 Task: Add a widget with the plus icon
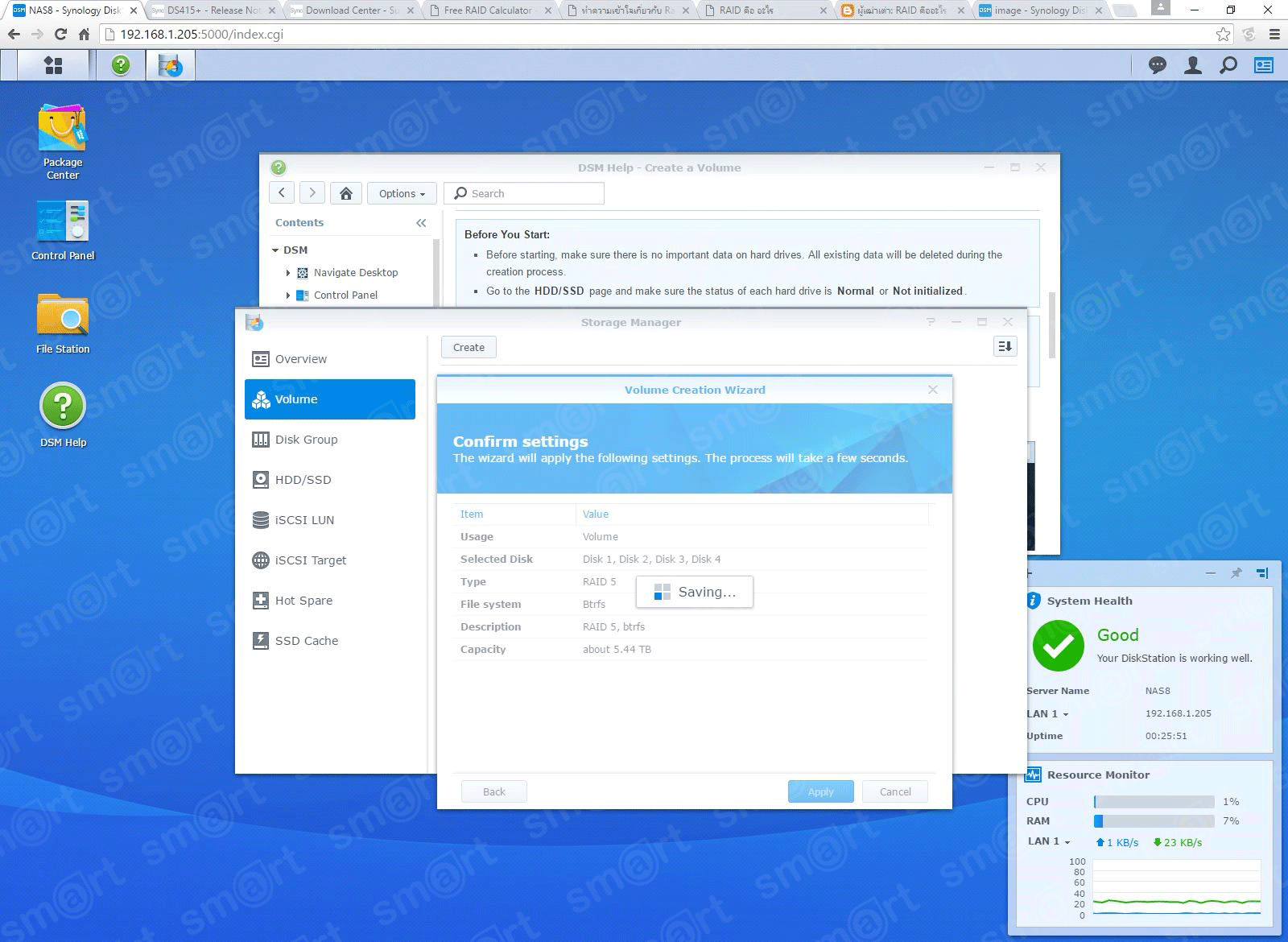coord(1029,573)
